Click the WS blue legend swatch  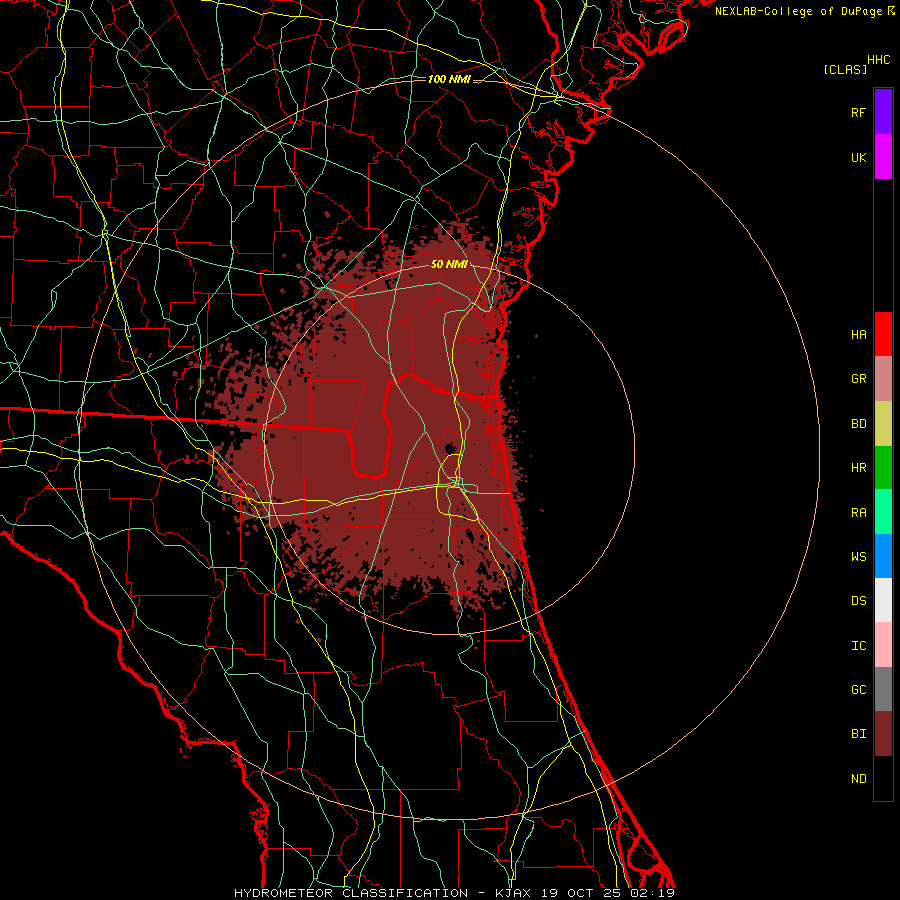(883, 556)
